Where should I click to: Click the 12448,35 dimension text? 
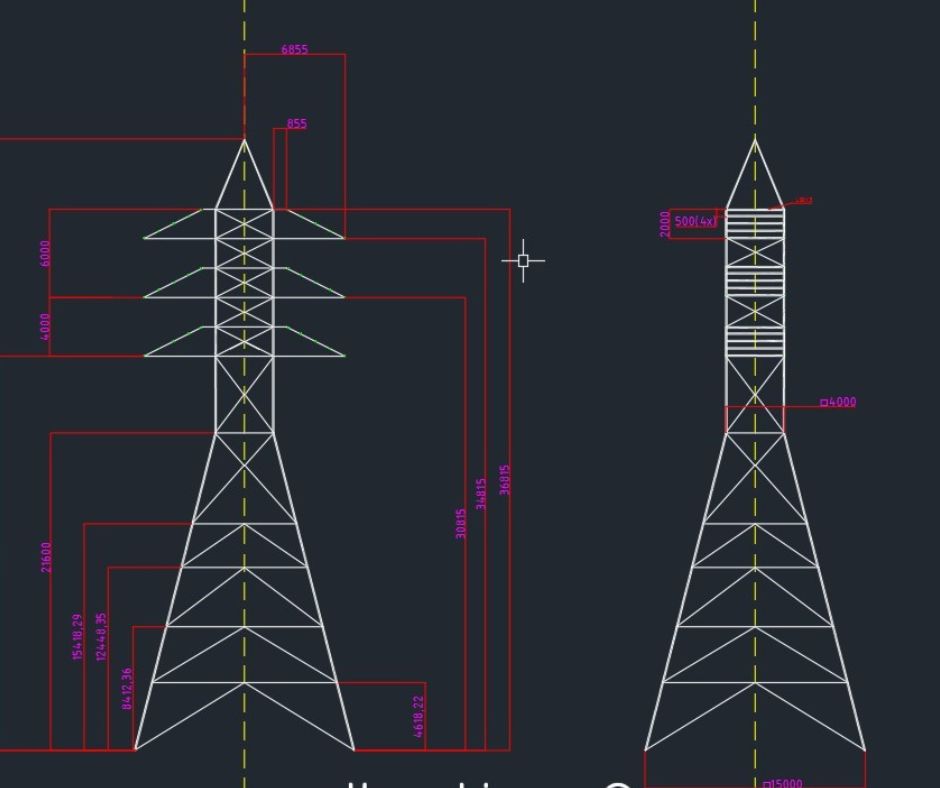[x=101, y=636]
